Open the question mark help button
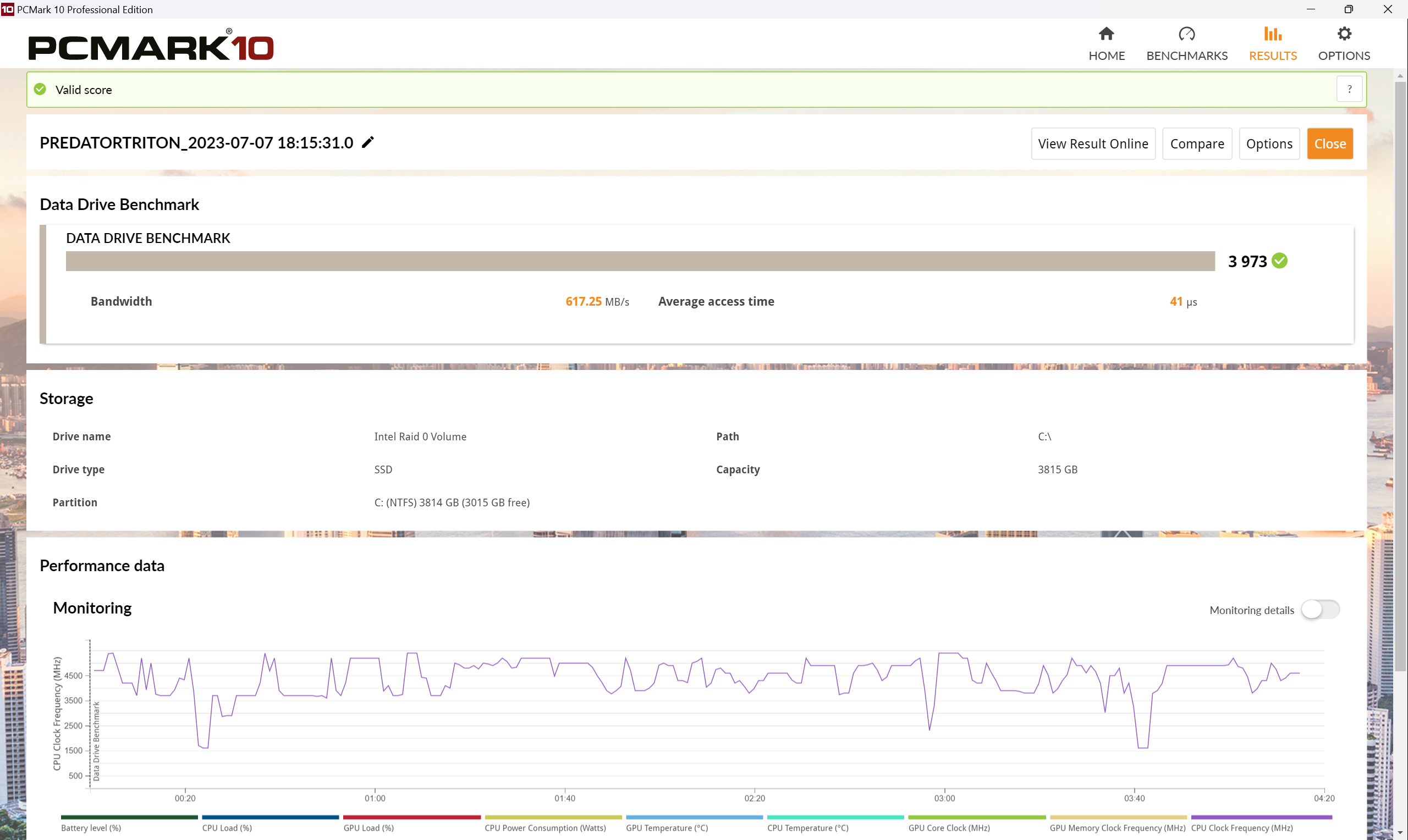This screenshot has height=840, width=1408. [x=1349, y=89]
